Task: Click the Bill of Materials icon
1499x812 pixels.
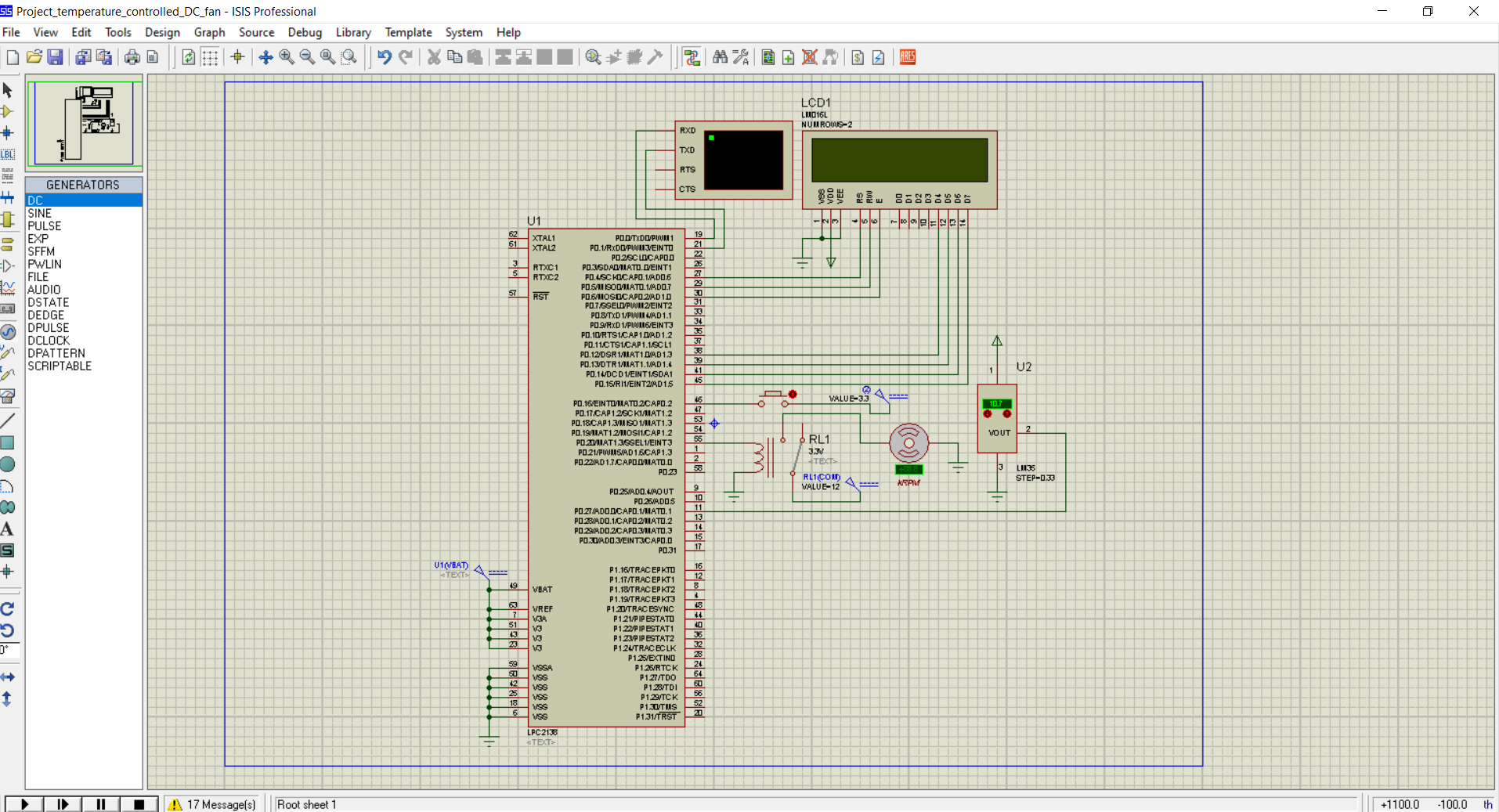Action: click(x=858, y=57)
